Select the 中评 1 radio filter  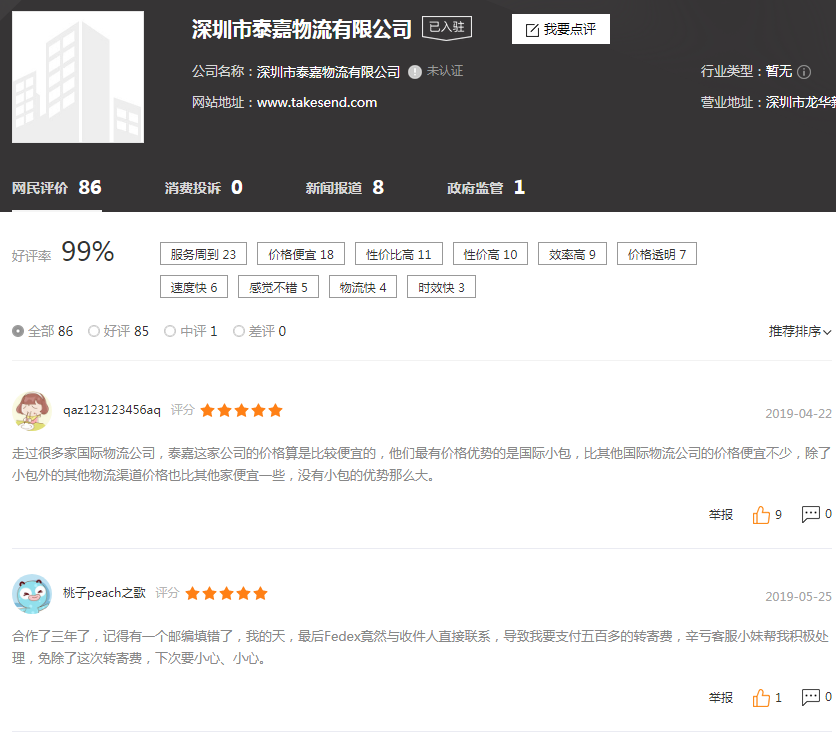point(170,331)
